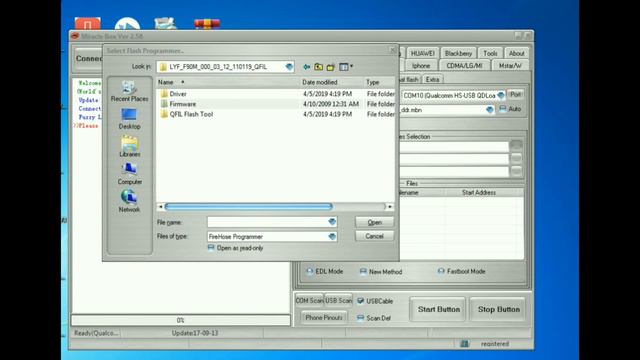Select the EDL Mode radio button
640x360 pixels.
tap(310, 271)
